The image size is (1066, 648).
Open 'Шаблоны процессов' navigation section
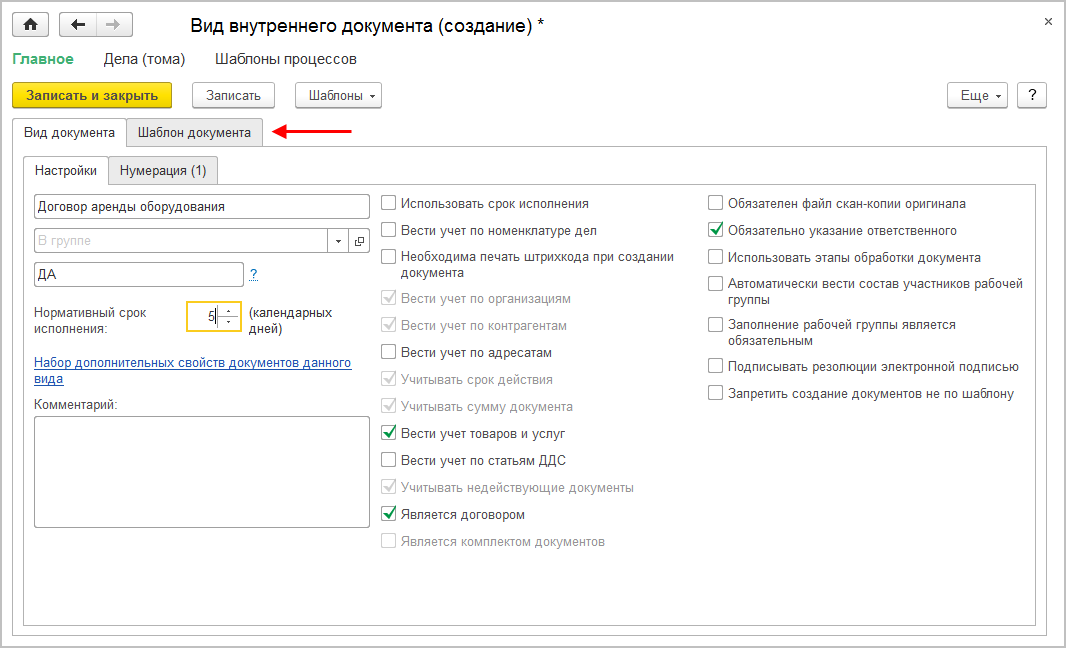pyautogui.click(x=285, y=59)
